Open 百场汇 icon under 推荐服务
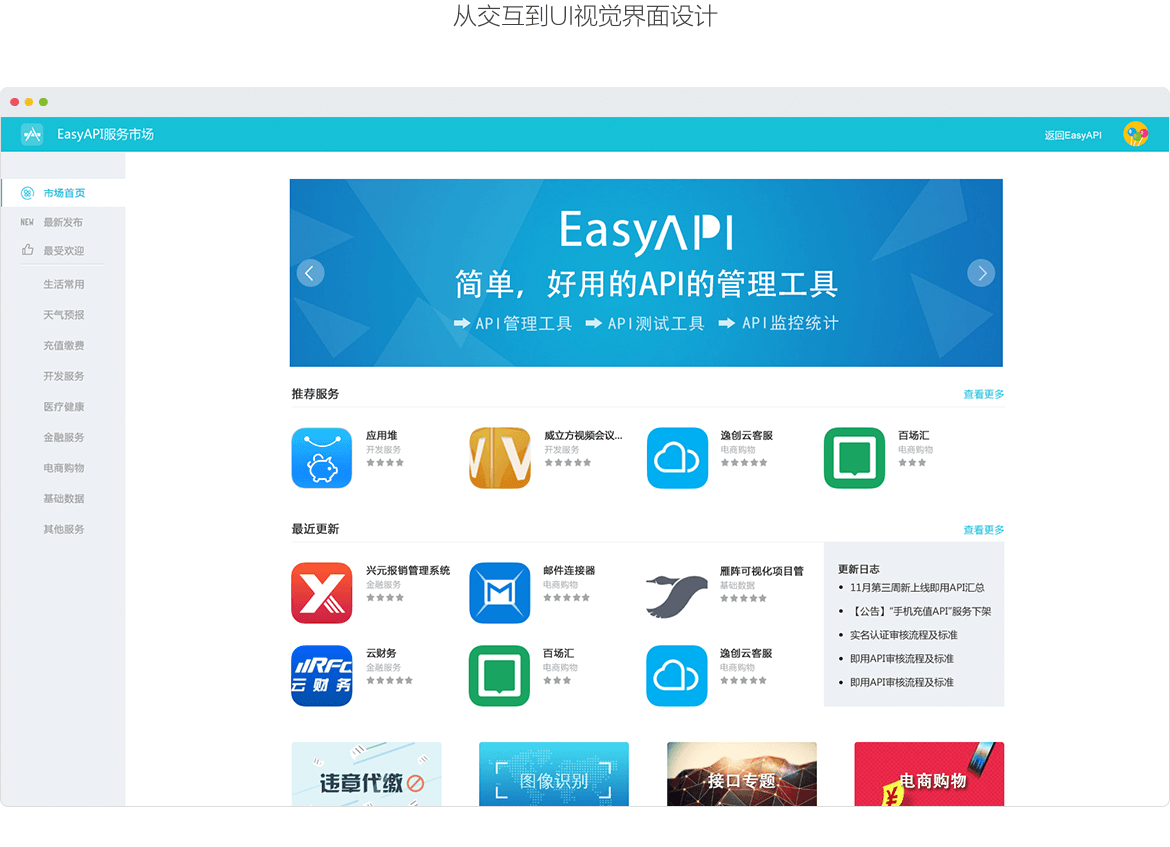This screenshot has height=847, width=1170. click(854, 457)
